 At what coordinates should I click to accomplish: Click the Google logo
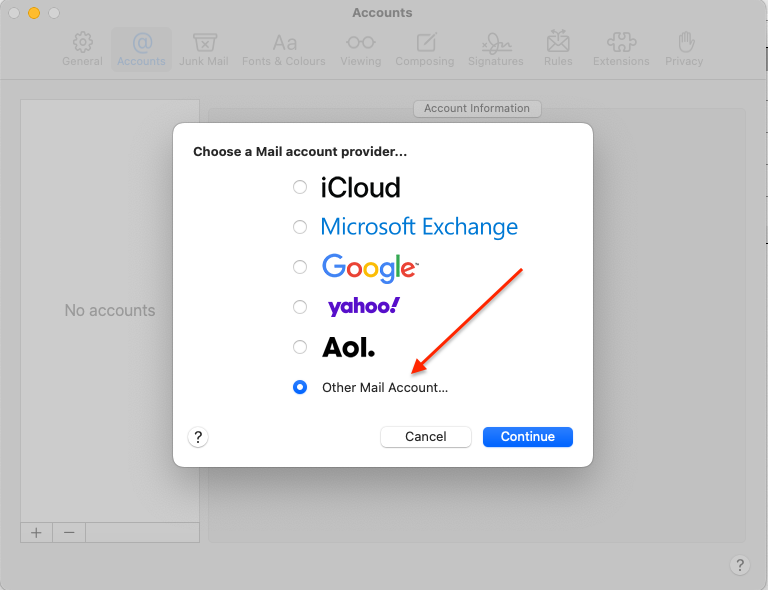pyautogui.click(x=370, y=268)
